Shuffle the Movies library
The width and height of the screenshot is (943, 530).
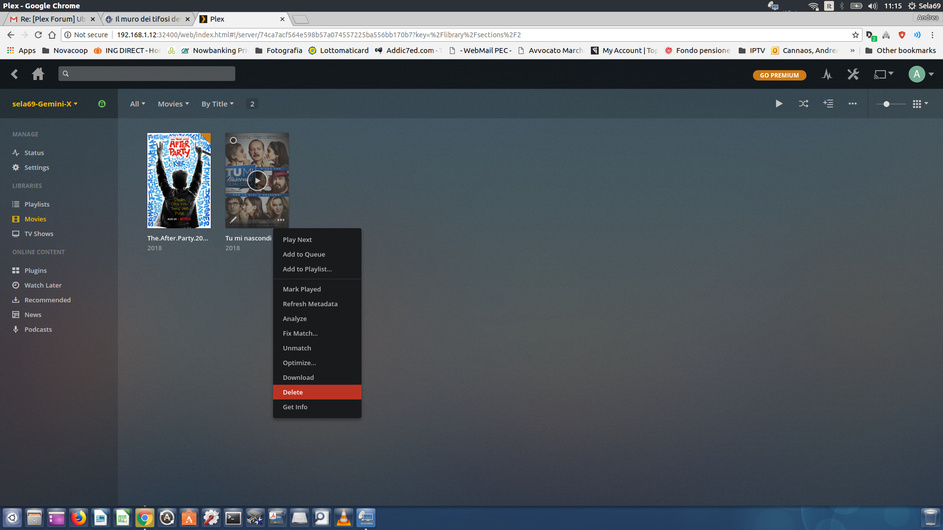(x=803, y=103)
